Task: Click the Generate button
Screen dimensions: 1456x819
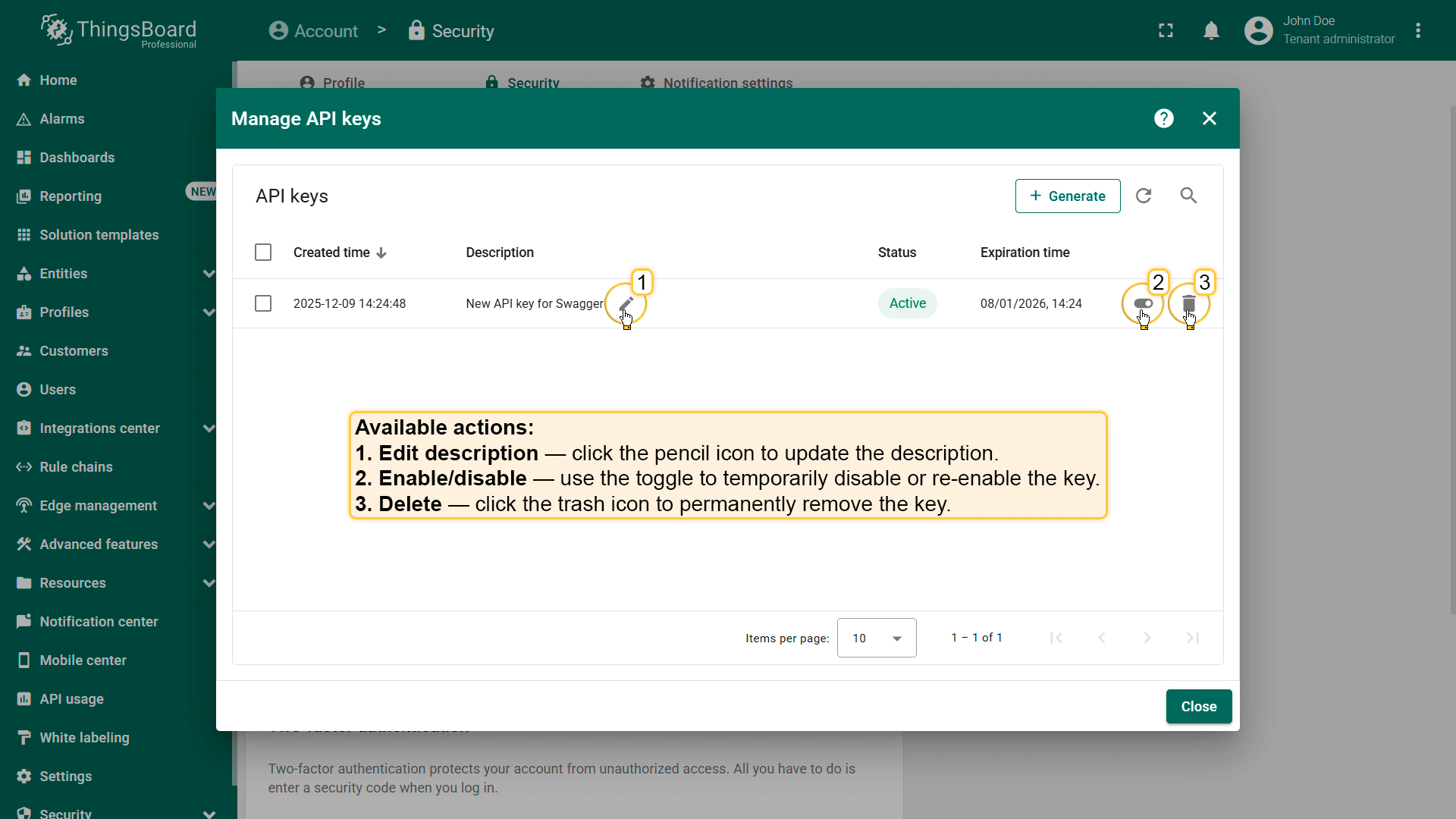Action: point(1067,196)
